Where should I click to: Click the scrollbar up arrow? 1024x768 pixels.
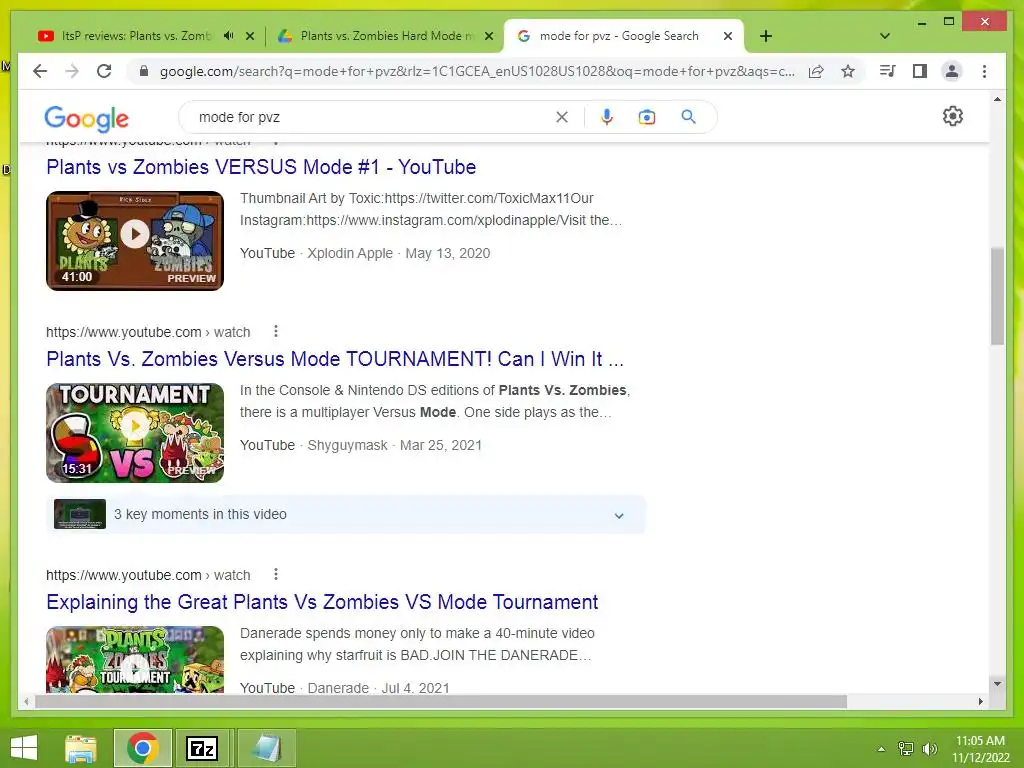[997, 99]
